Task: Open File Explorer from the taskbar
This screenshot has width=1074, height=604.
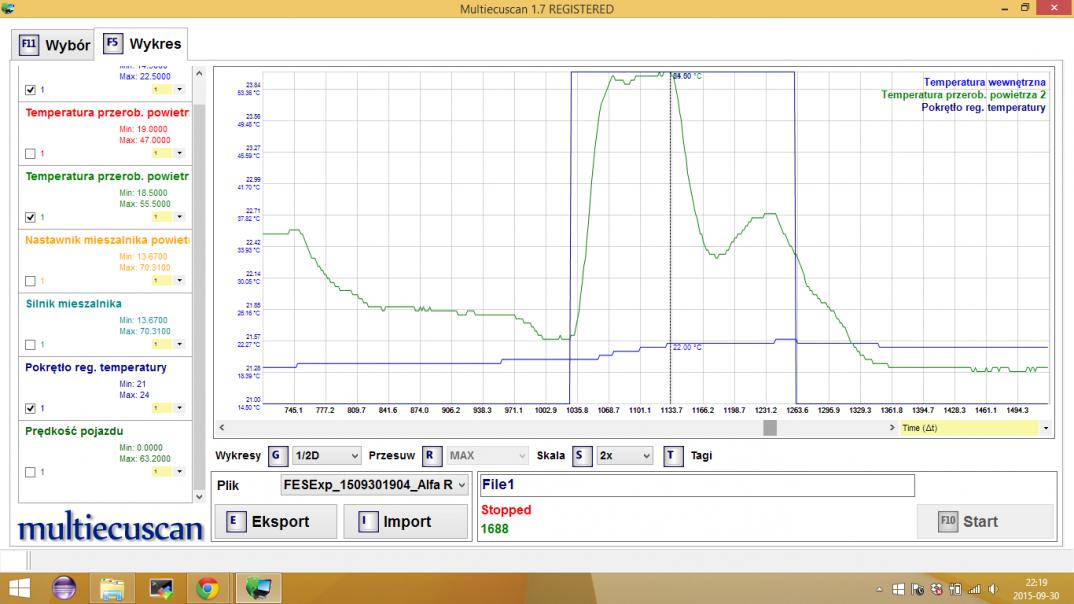Action: click(112, 588)
